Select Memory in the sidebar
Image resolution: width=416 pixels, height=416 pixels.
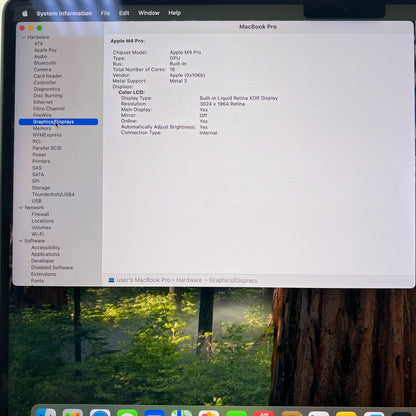pos(42,128)
